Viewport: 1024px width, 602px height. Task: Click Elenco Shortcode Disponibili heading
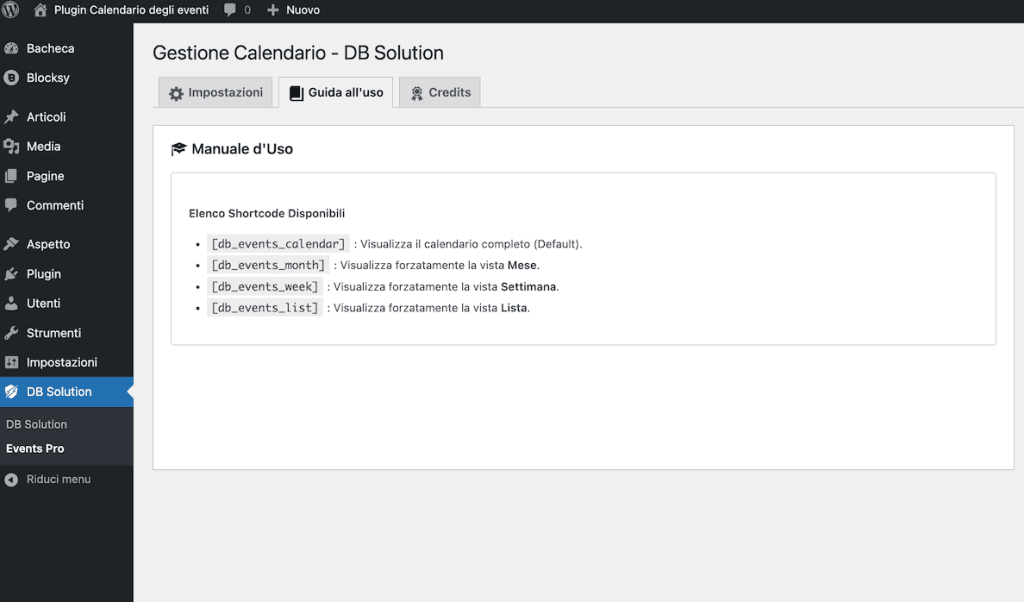[266, 214]
